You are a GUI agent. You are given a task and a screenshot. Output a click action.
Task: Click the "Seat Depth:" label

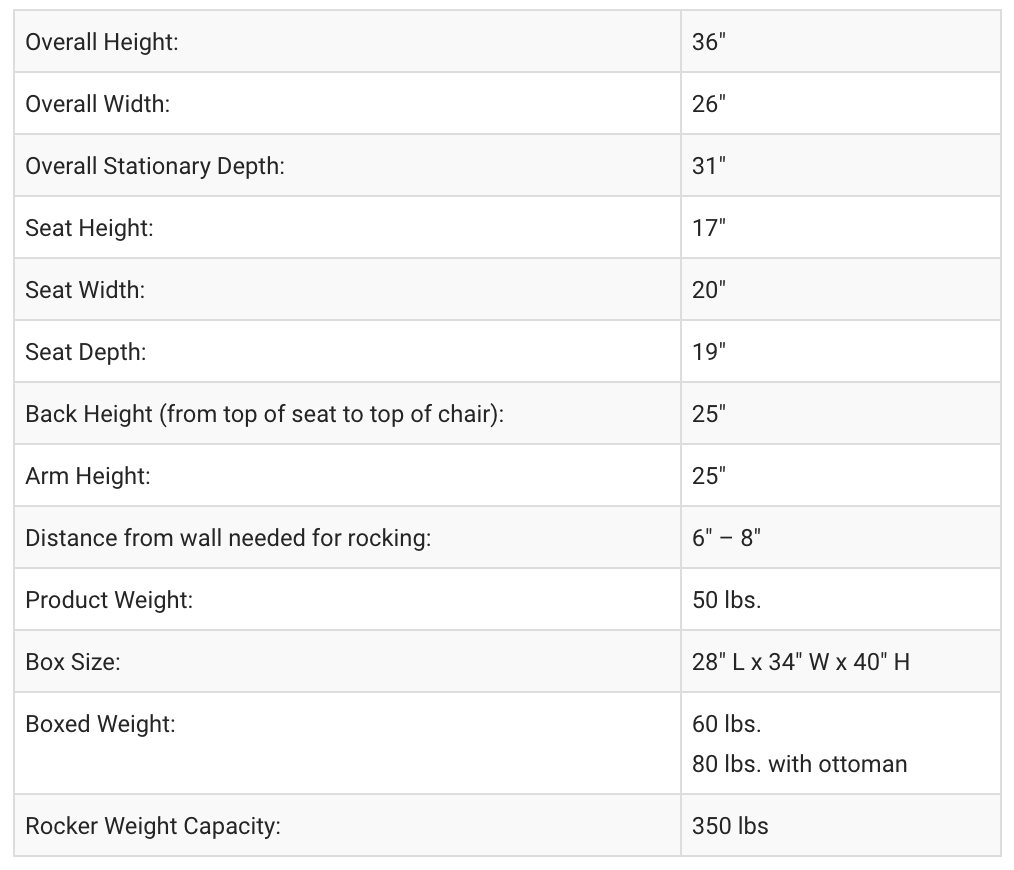point(85,352)
